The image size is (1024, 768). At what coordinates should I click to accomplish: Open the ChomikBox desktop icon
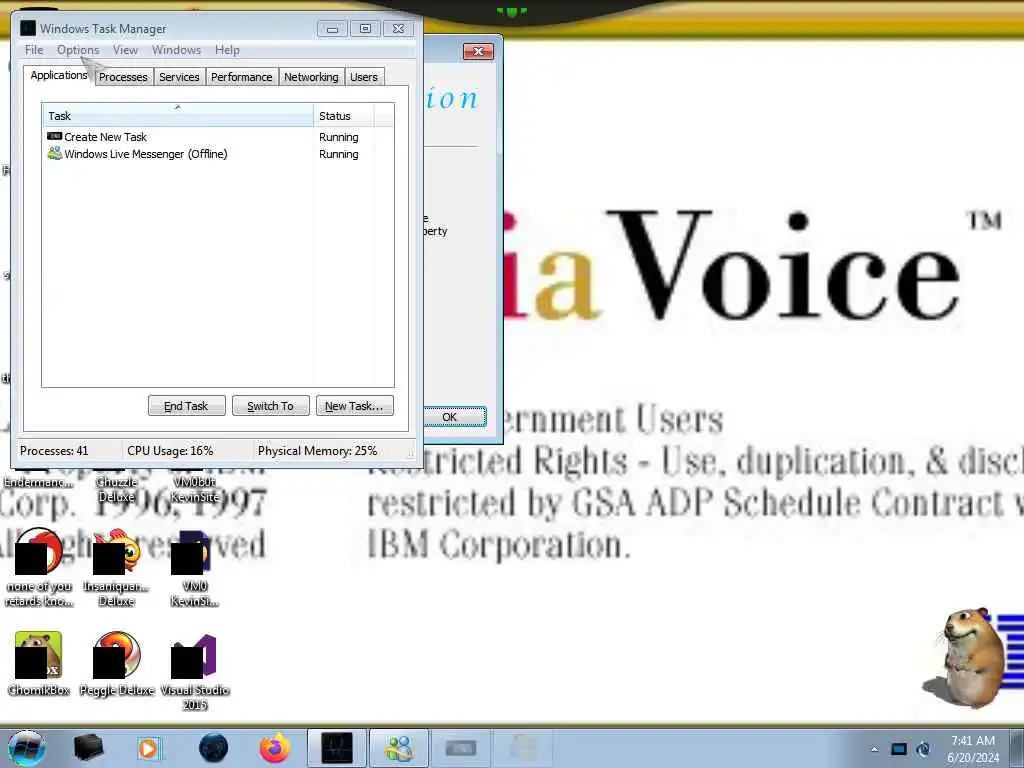[39, 664]
